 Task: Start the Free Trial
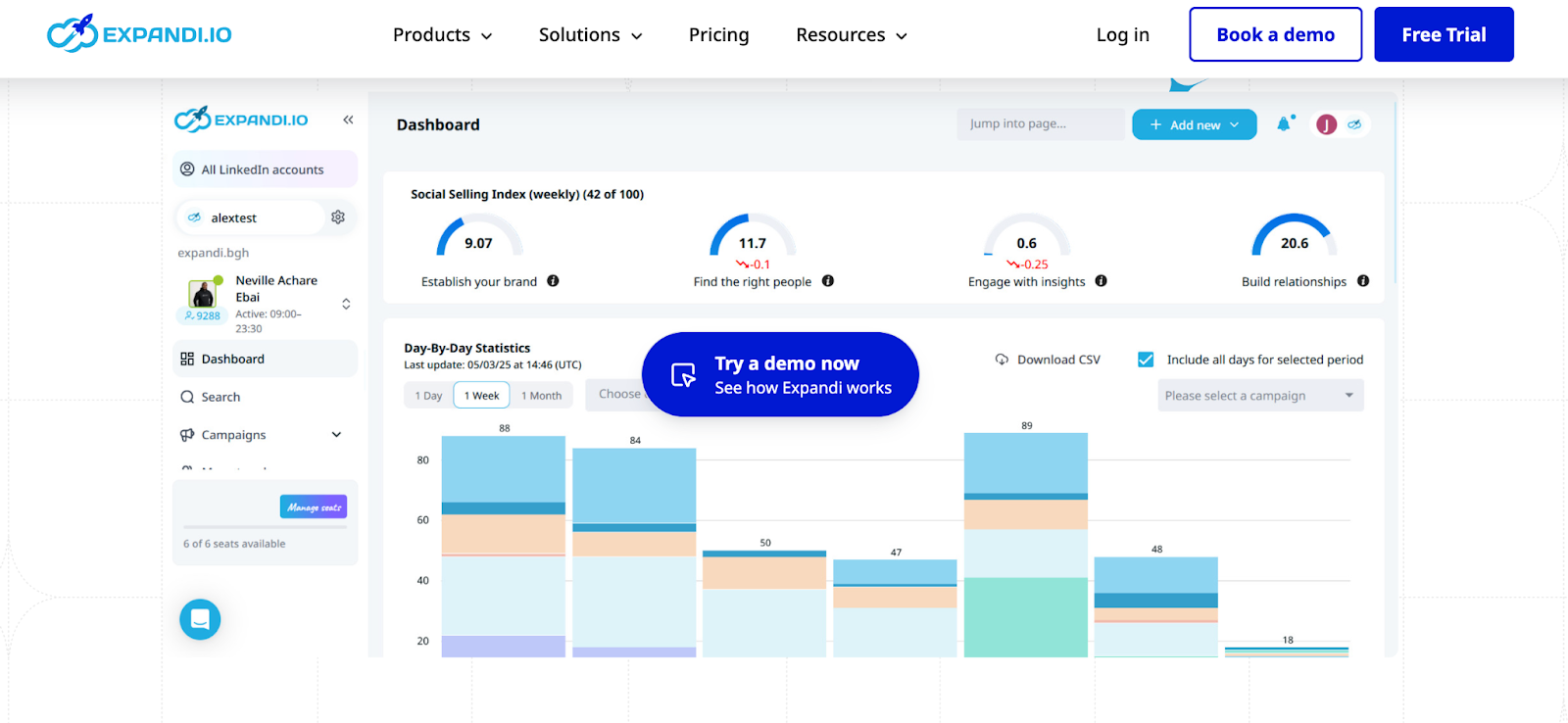(1444, 34)
